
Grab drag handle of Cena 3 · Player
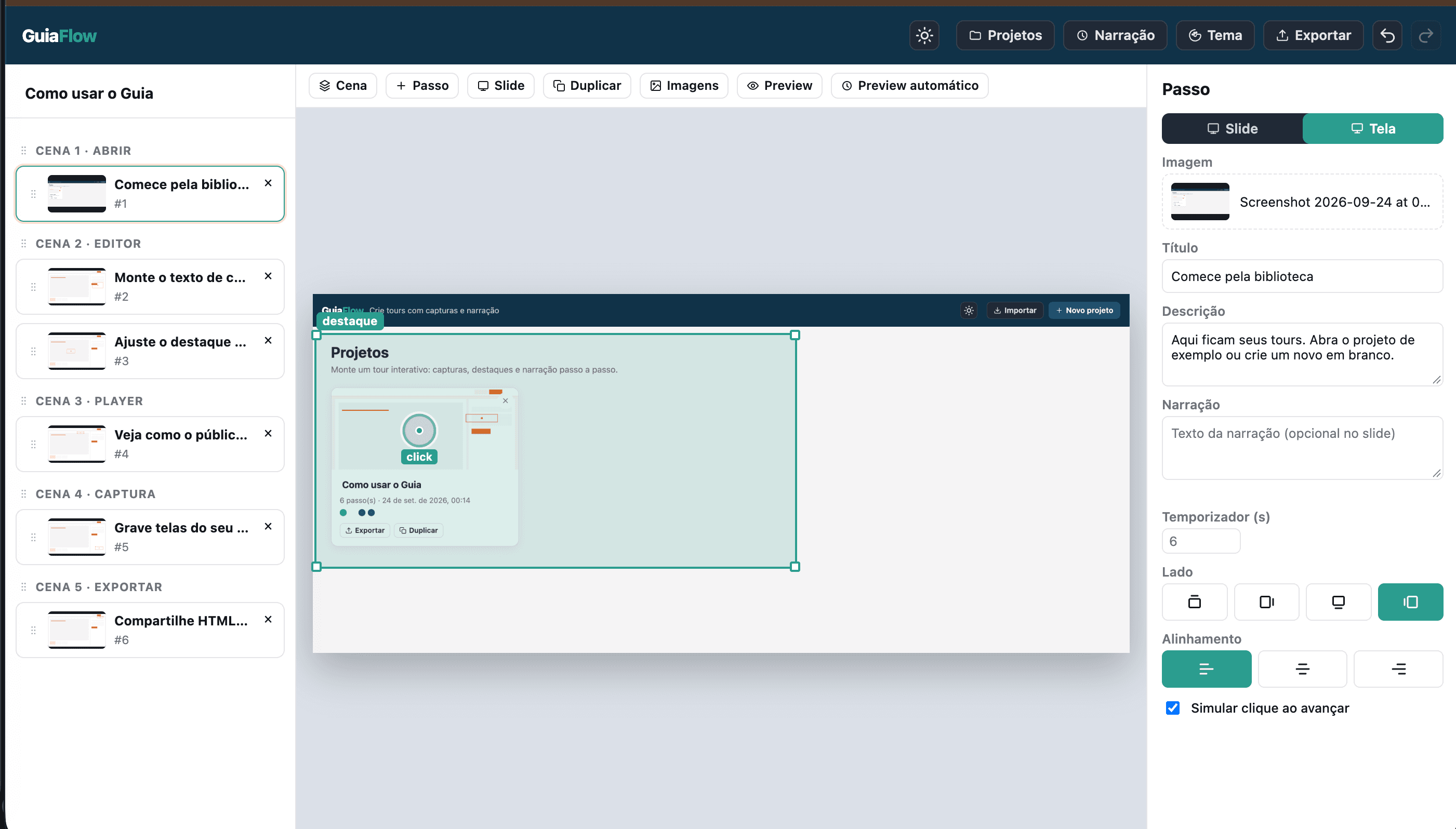click(x=23, y=401)
